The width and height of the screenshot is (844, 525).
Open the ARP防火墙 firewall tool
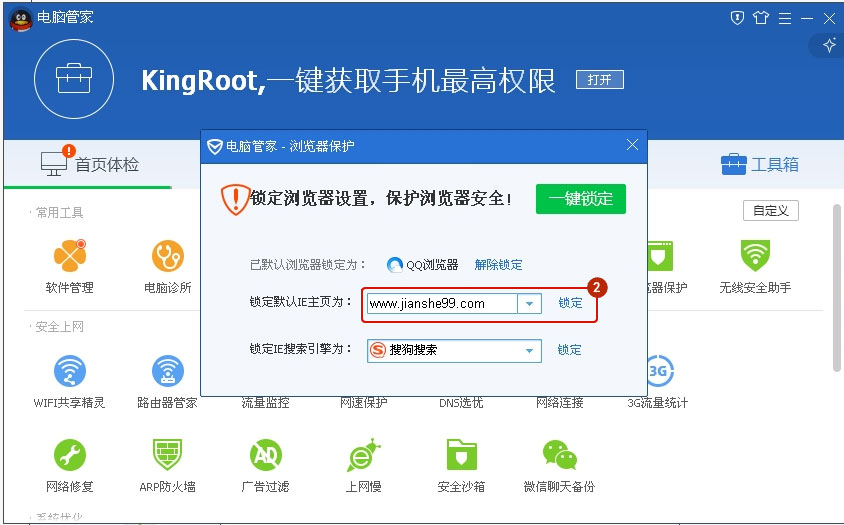(x=167, y=456)
